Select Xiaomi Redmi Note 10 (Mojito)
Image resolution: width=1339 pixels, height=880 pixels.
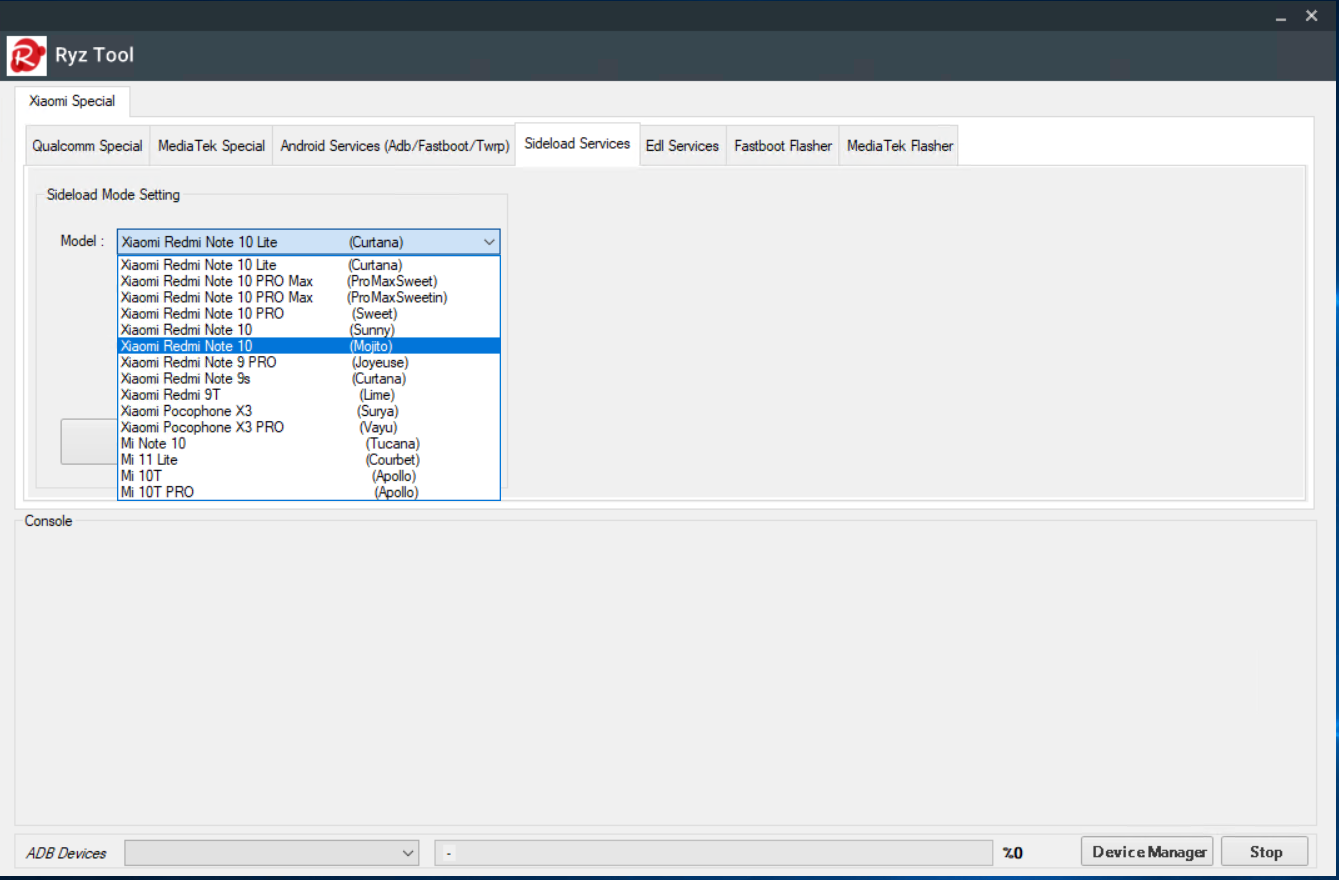click(x=309, y=346)
